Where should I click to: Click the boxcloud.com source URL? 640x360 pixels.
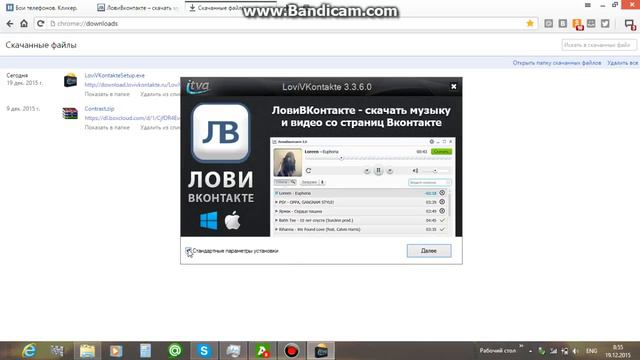pyautogui.click(x=132, y=118)
